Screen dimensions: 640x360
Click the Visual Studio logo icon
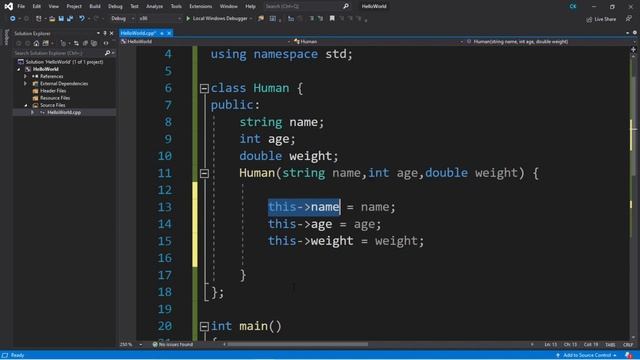tap(8, 6)
